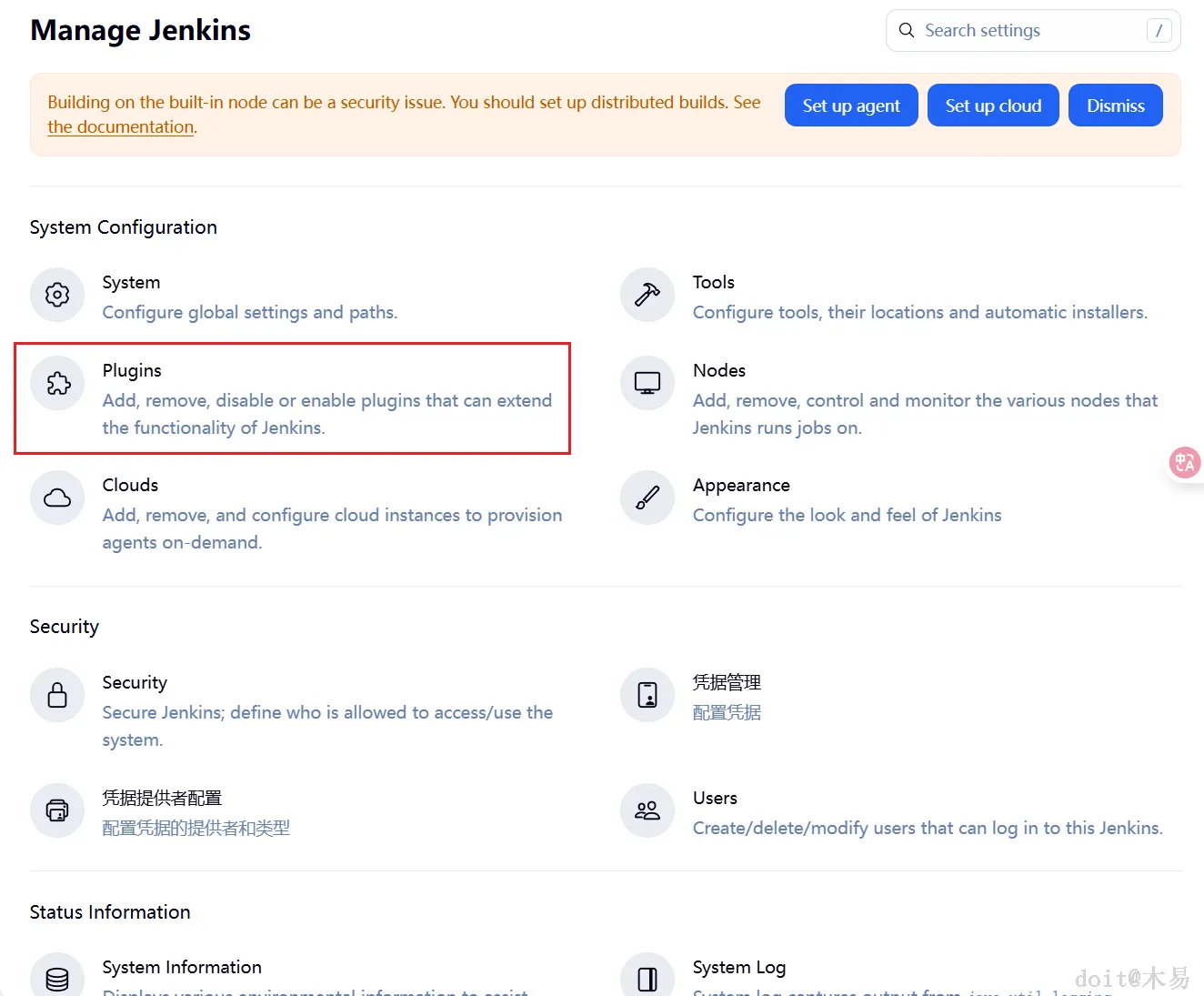The width and height of the screenshot is (1204, 996).
Task: Click 'Configure tools, their locations' description
Action: point(920,312)
